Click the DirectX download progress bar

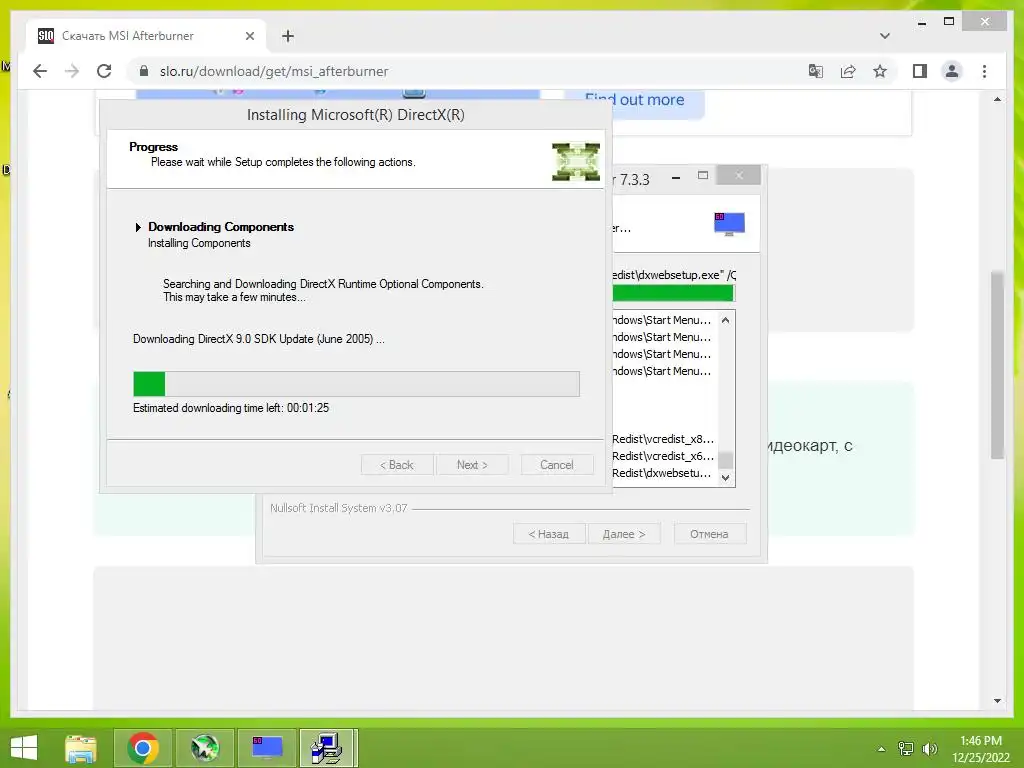tap(356, 384)
